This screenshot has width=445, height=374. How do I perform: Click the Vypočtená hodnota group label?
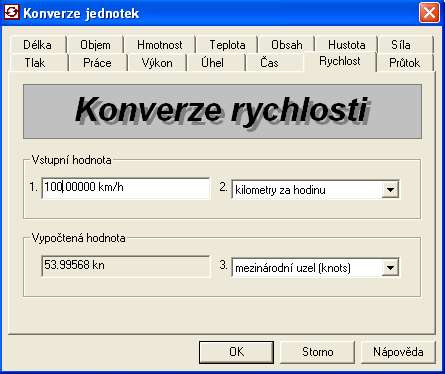pos(79,238)
